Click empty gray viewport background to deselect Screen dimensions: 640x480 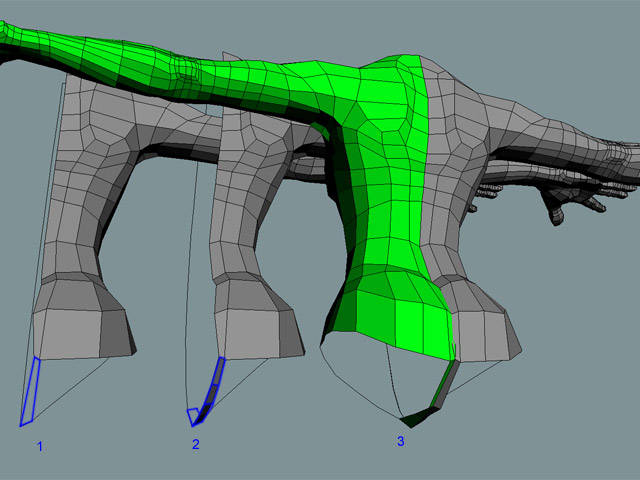560,400
